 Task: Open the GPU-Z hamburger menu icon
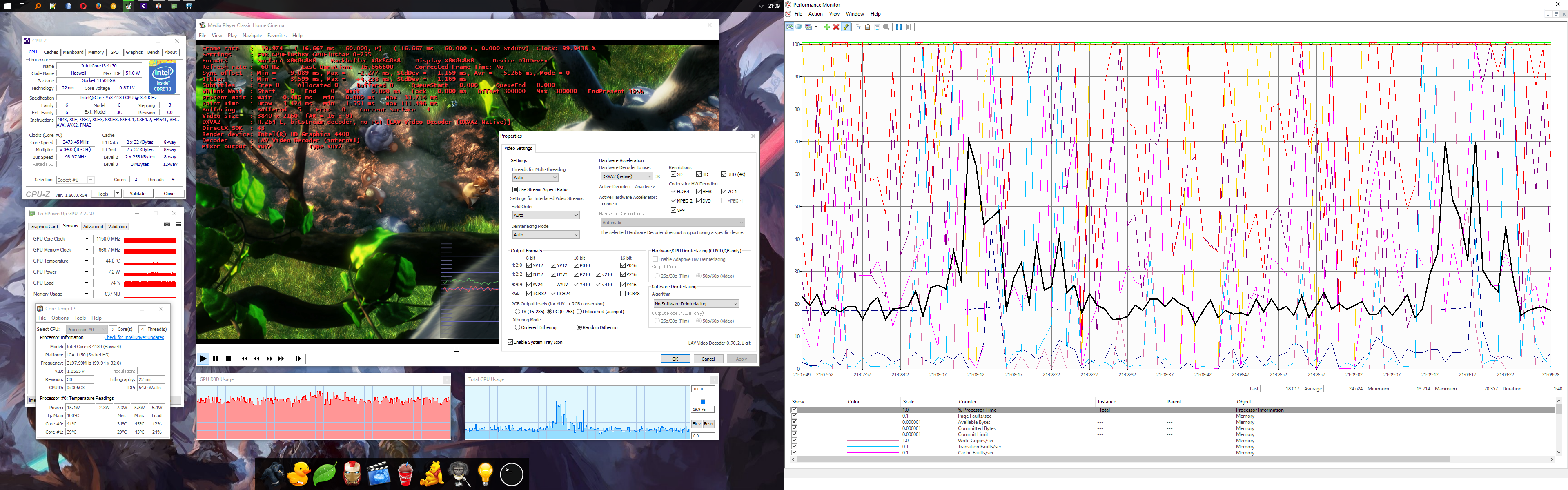tap(178, 225)
